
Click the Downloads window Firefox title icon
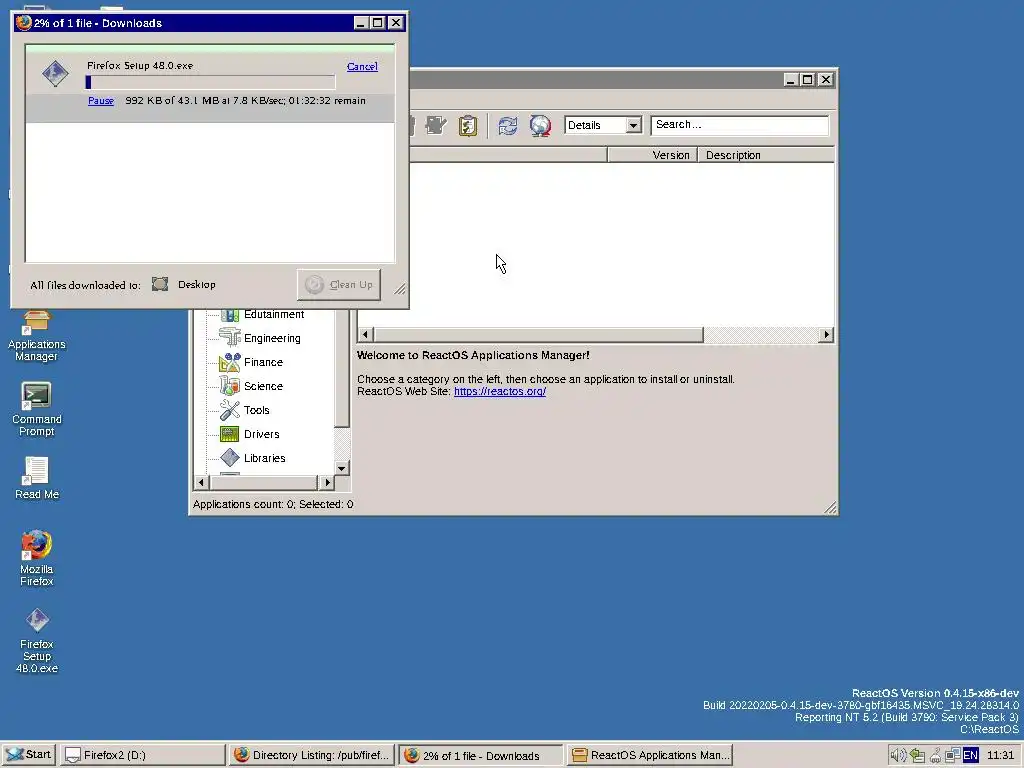tap(24, 23)
